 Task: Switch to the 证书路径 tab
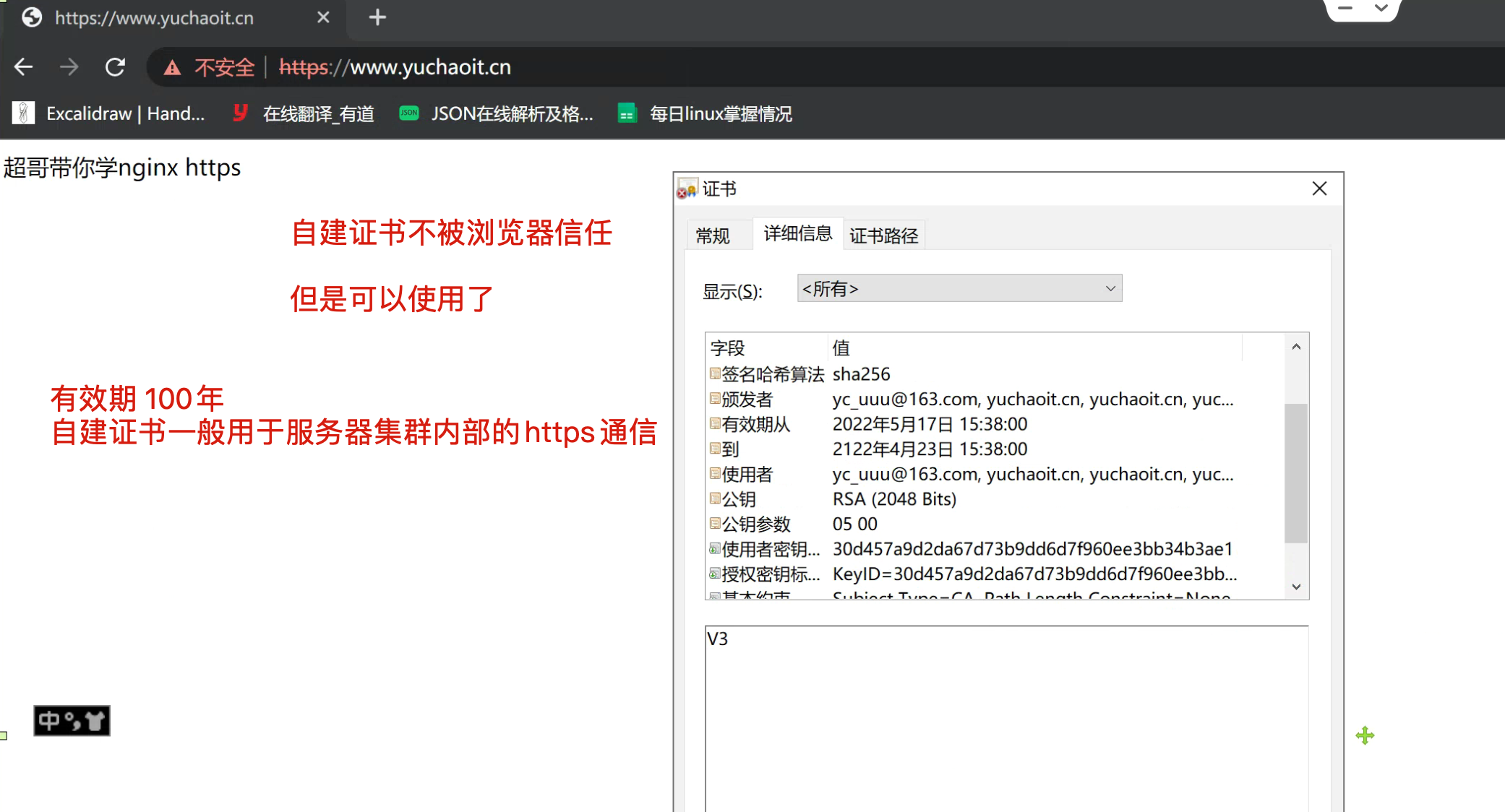pyautogui.click(x=883, y=236)
